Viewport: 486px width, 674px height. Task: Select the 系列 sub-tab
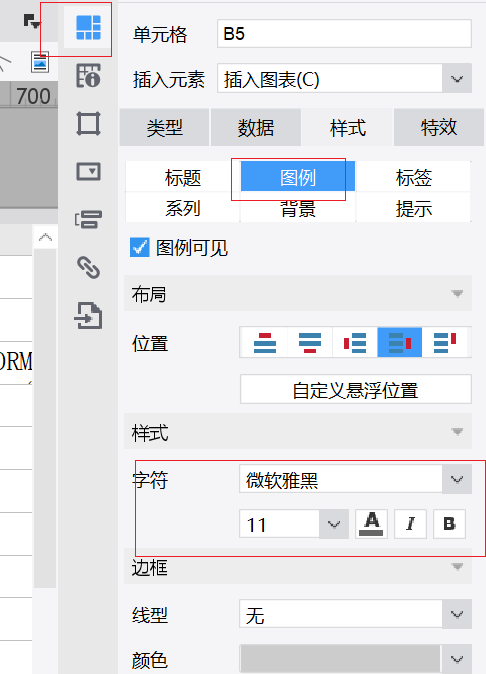183,207
